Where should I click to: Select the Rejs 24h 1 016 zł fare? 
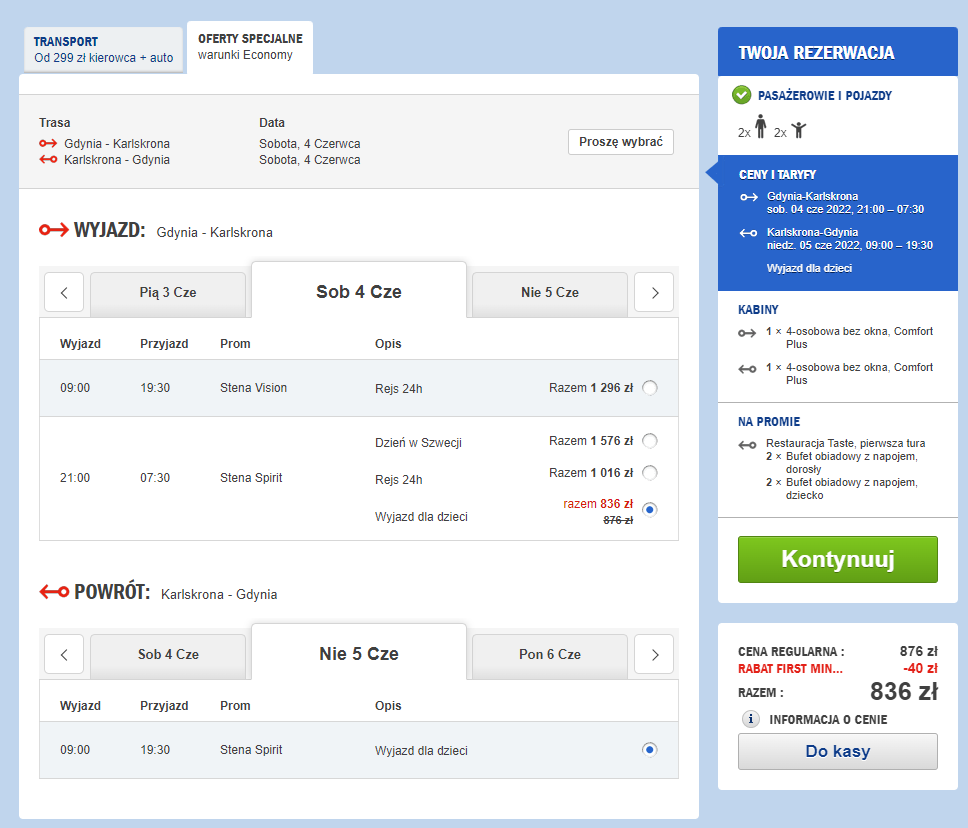pyautogui.click(x=650, y=473)
